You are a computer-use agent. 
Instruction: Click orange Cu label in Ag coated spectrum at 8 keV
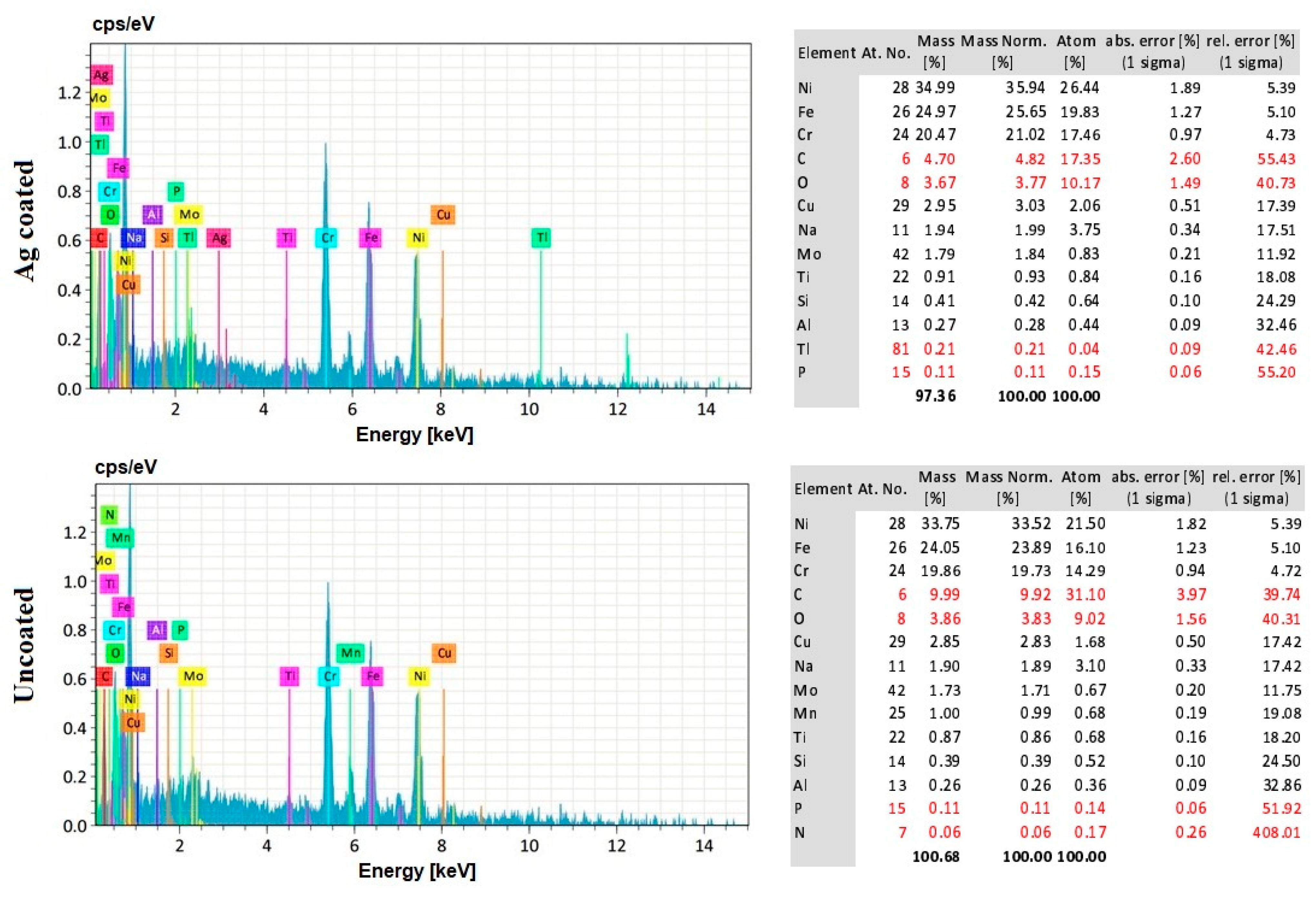[x=443, y=215]
